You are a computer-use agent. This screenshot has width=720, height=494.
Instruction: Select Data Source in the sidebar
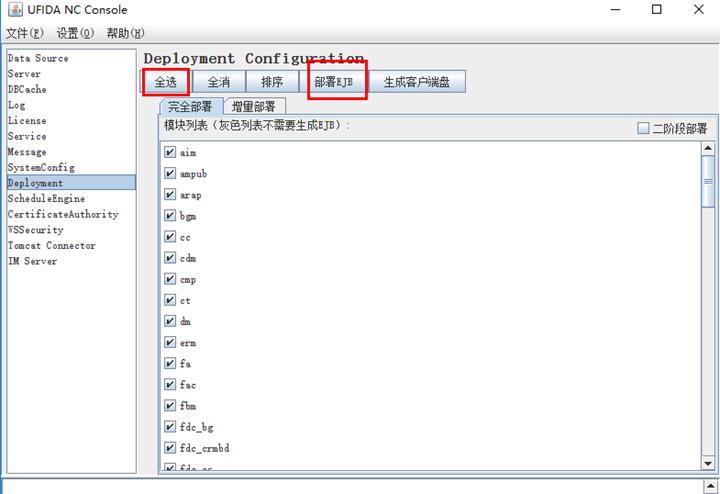[x=71, y=58]
